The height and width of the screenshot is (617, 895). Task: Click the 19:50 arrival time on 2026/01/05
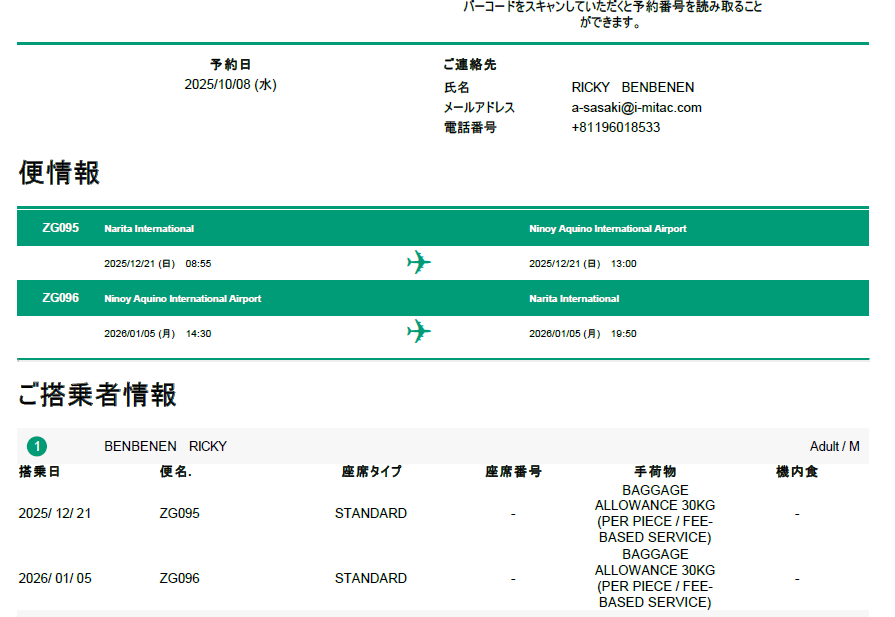[623, 334]
